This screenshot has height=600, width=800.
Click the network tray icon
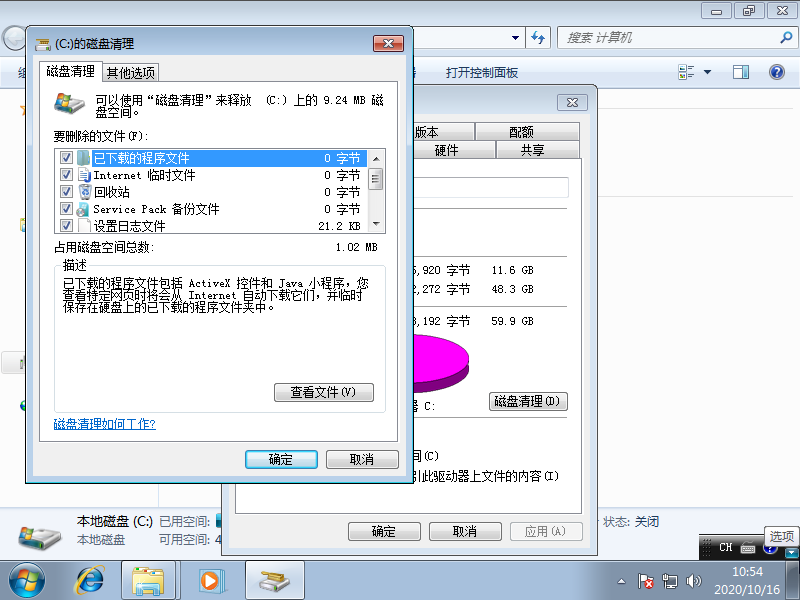(670, 580)
